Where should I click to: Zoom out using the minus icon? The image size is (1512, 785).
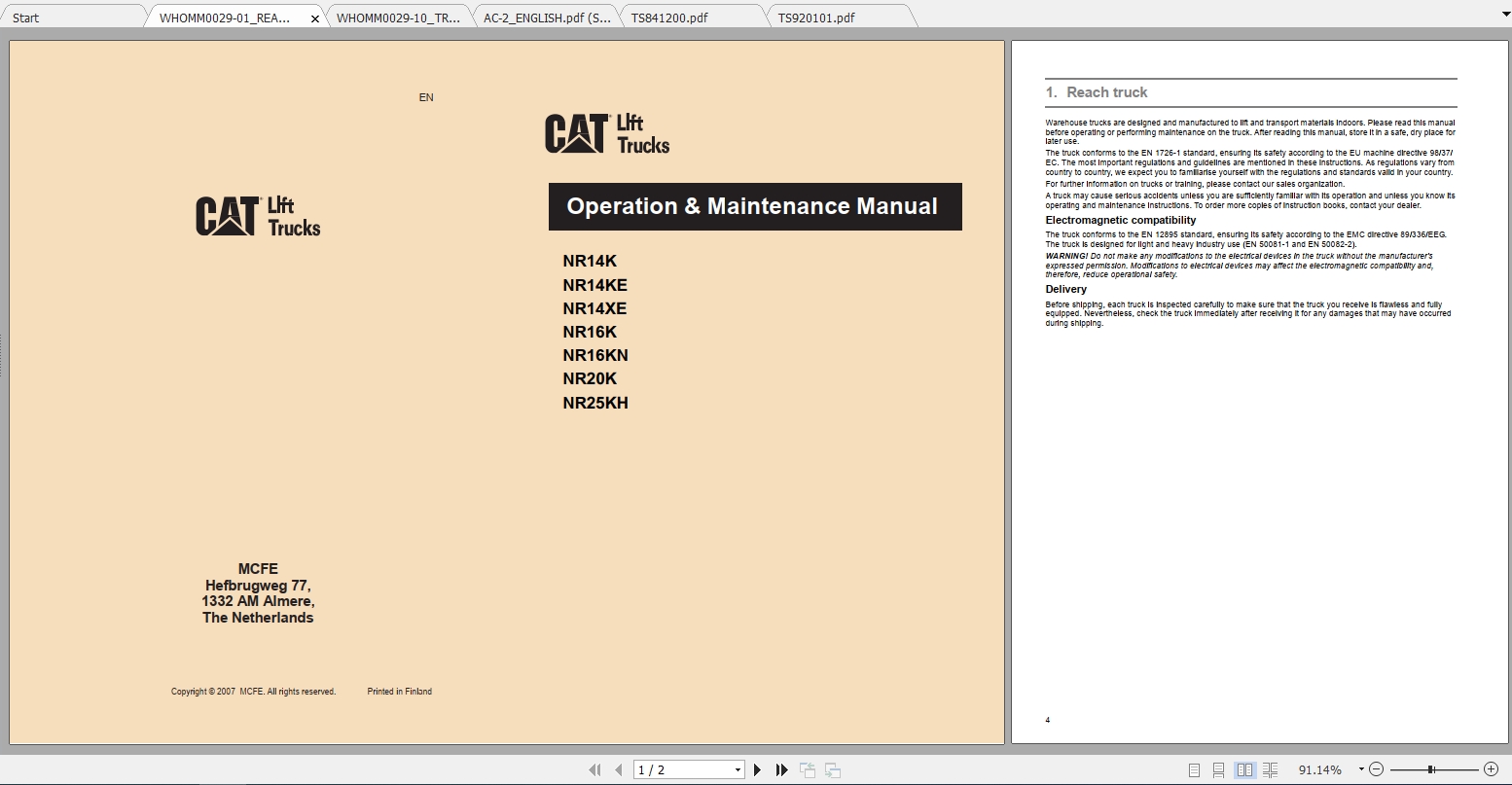[x=1378, y=768]
